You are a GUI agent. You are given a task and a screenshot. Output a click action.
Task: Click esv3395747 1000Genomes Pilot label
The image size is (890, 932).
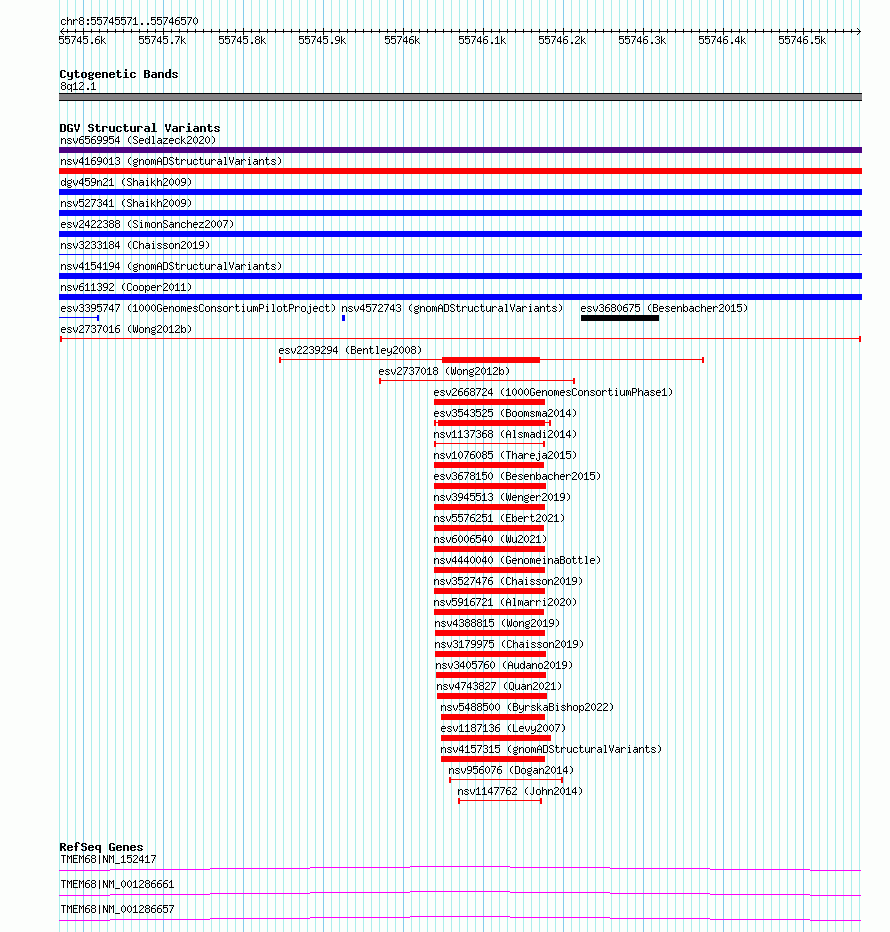[198, 308]
